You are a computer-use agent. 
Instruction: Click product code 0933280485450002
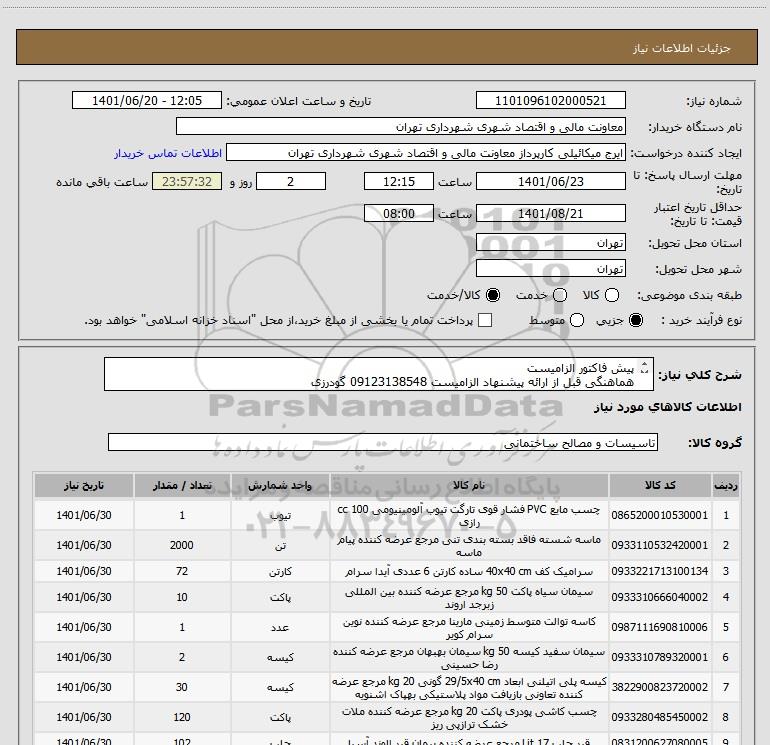coord(660,717)
